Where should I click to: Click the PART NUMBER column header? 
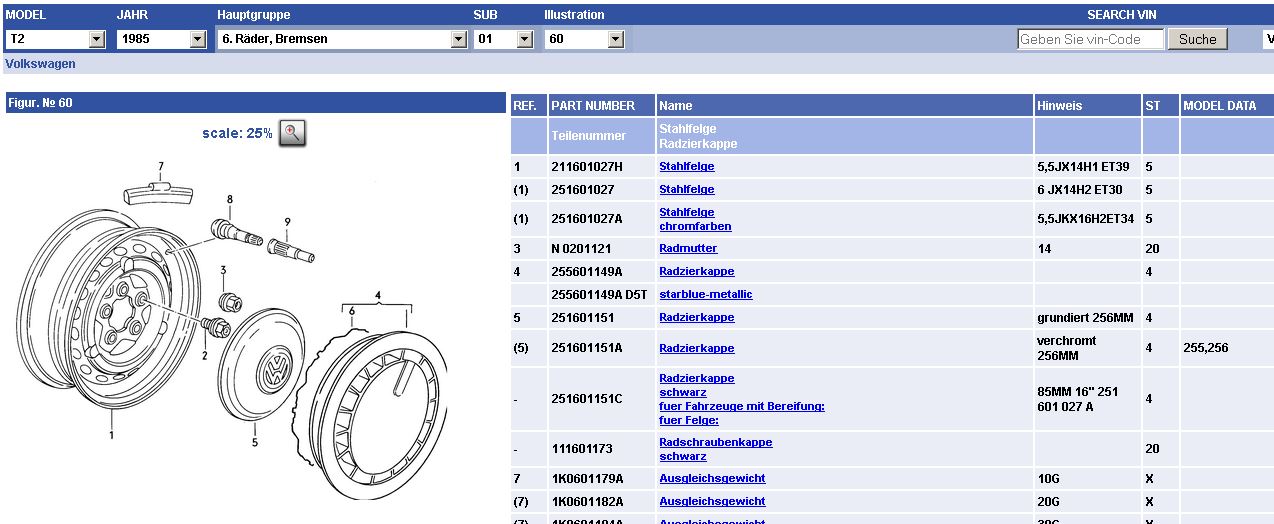click(x=593, y=105)
